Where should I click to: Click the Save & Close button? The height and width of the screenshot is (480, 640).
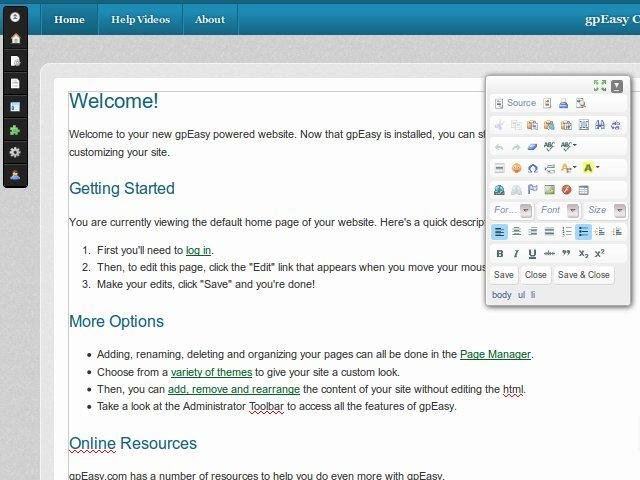coord(583,275)
